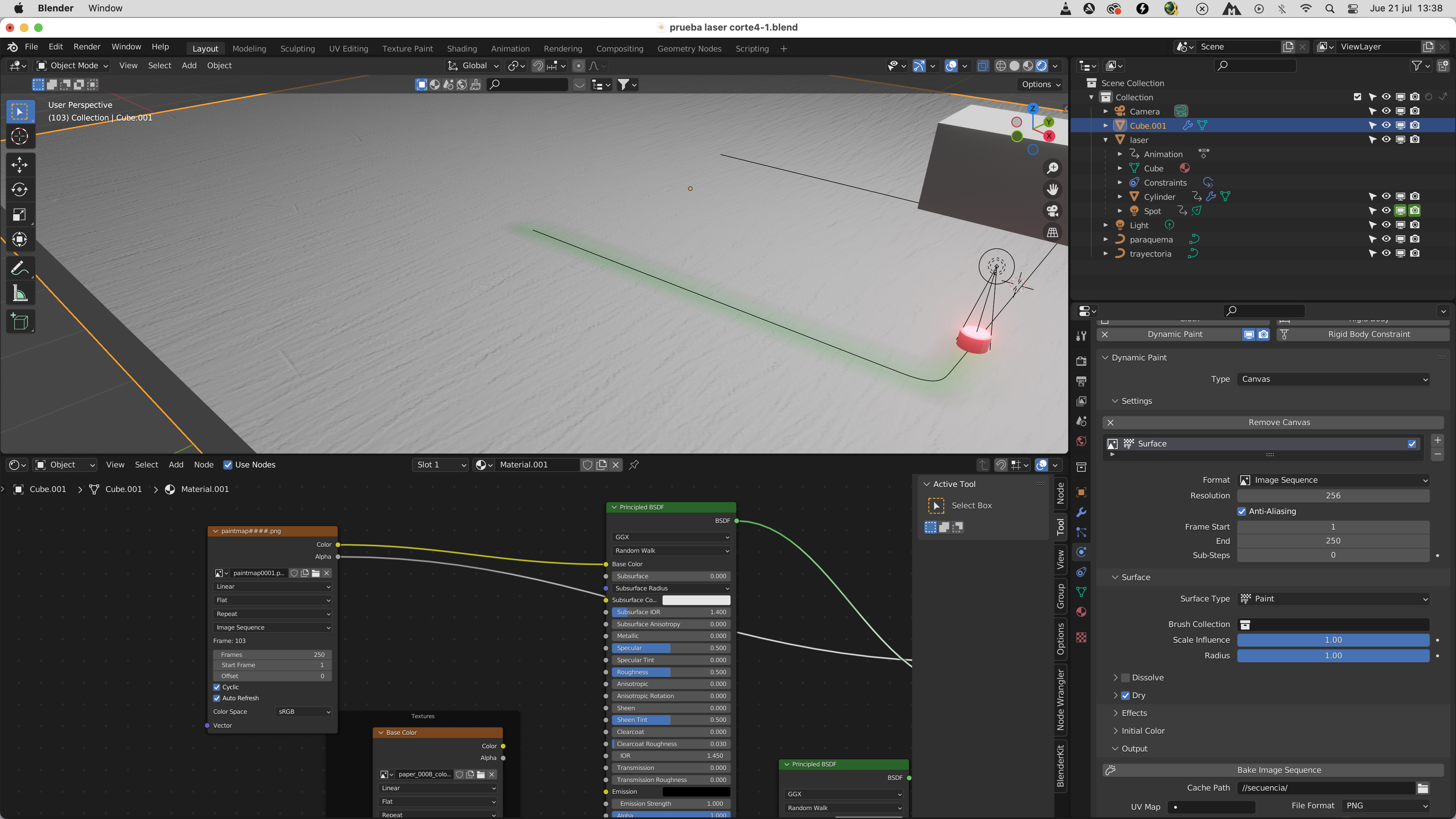Viewport: 1456px width, 819px height.
Task: Open the Modifiers wrench properties tab
Action: tap(1081, 512)
